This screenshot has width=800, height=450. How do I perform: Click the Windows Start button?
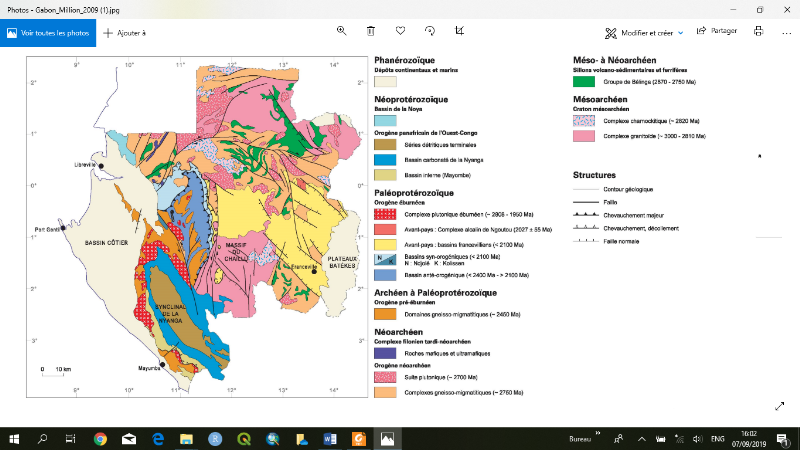pos(14,438)
